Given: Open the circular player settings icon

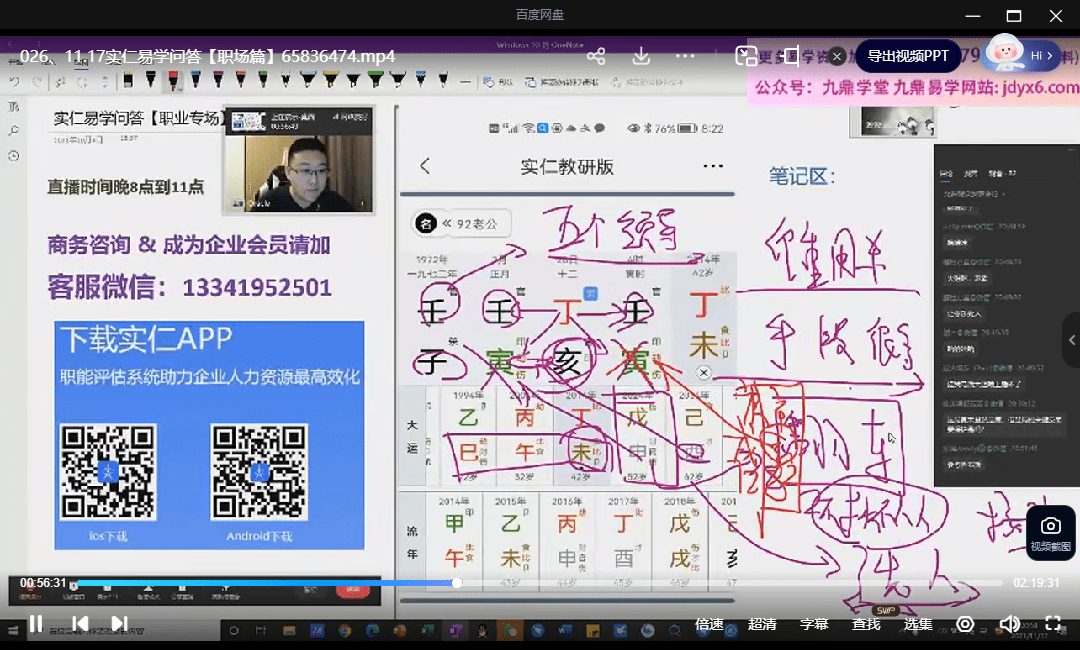Looking at the screenshot, I should pos(965,624).
